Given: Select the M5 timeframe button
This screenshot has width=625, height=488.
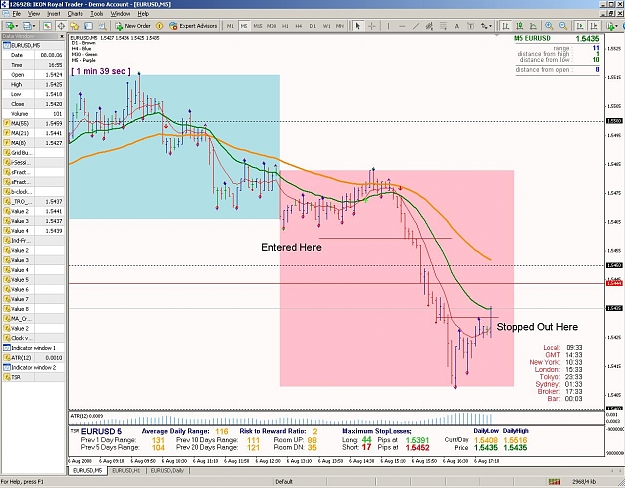Looking at the screenshot, I should pos(244,26).
